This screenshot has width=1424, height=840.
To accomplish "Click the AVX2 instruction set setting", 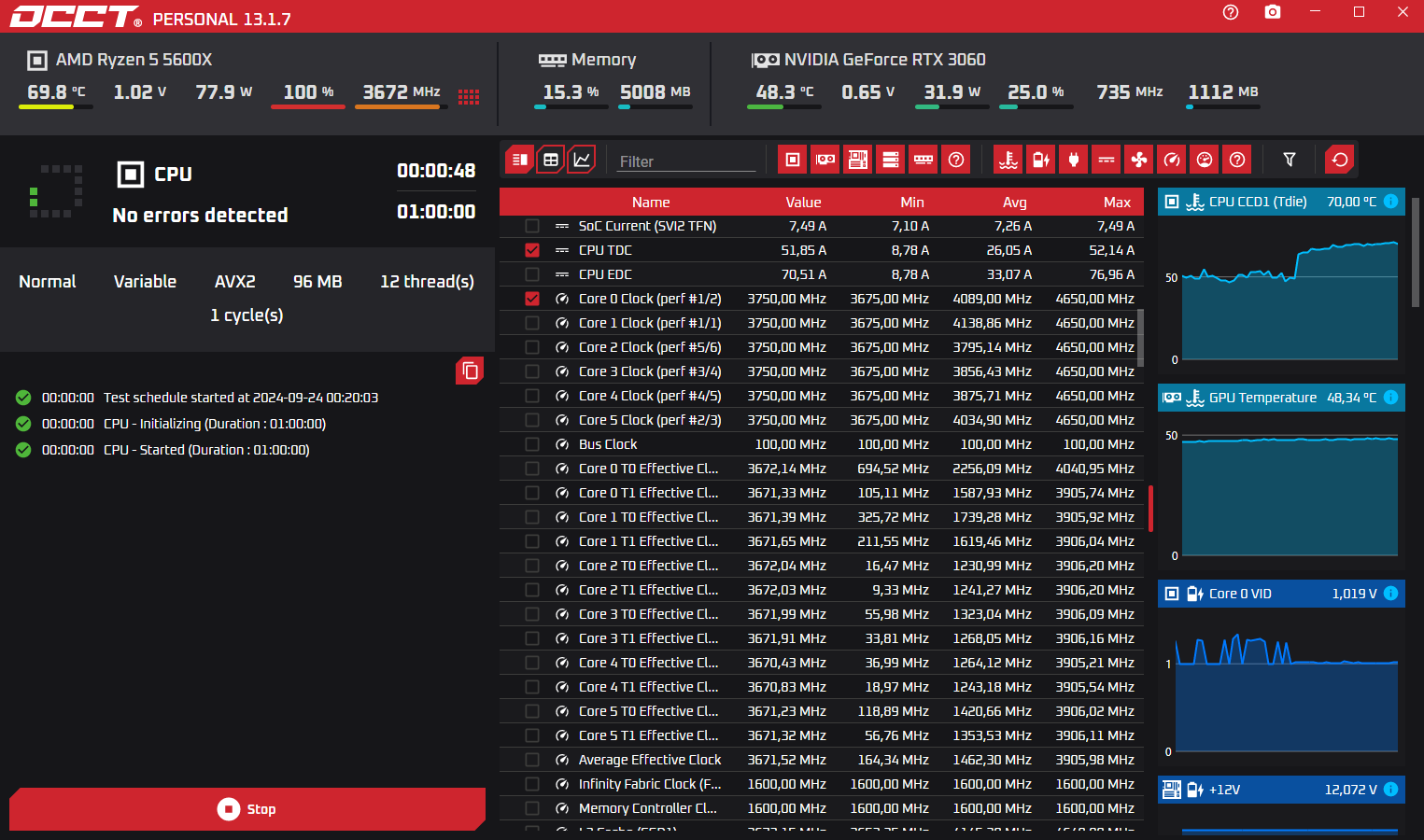I will (234, 282).
